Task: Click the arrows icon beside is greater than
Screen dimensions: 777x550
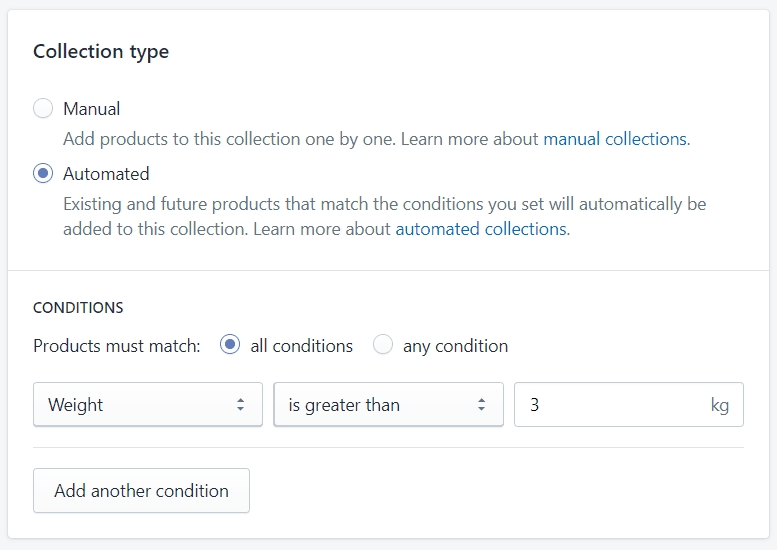Action: pos(481,404)
